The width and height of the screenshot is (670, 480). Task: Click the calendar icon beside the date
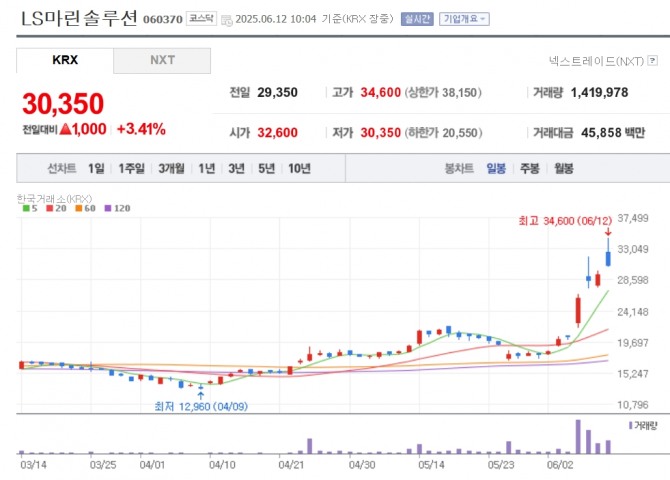226,20
